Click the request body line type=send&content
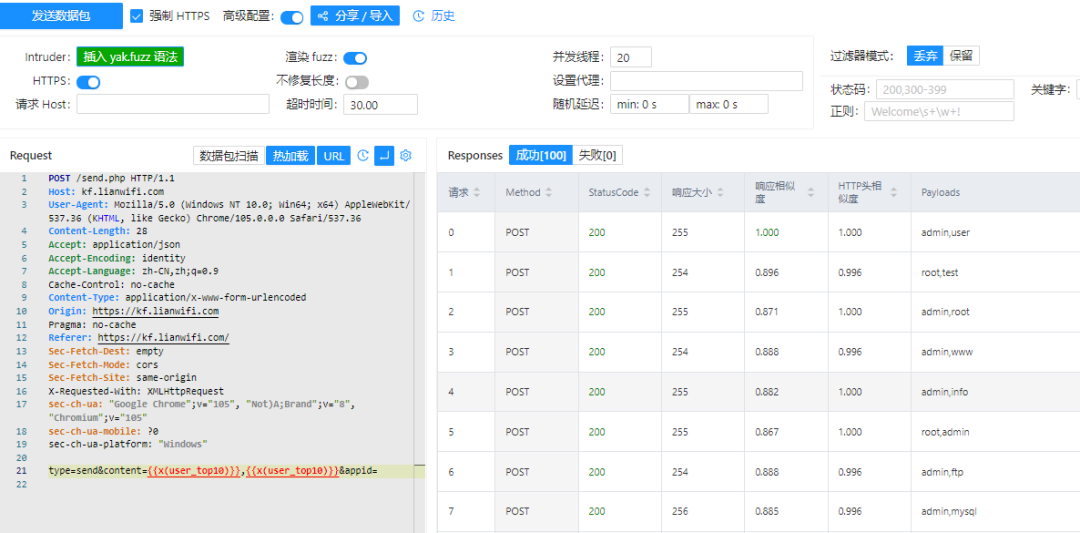This screenshot has height=533, width=1080. [213, 471]
